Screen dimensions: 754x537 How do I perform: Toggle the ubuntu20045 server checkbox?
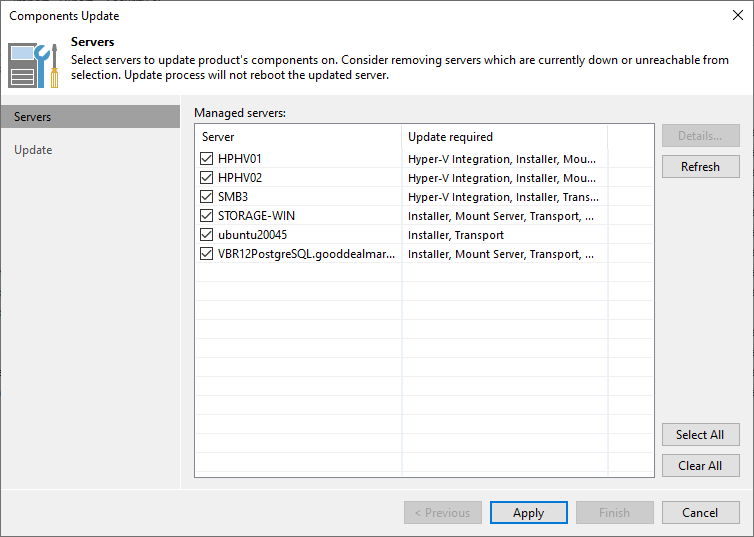[x=207, y=235]
